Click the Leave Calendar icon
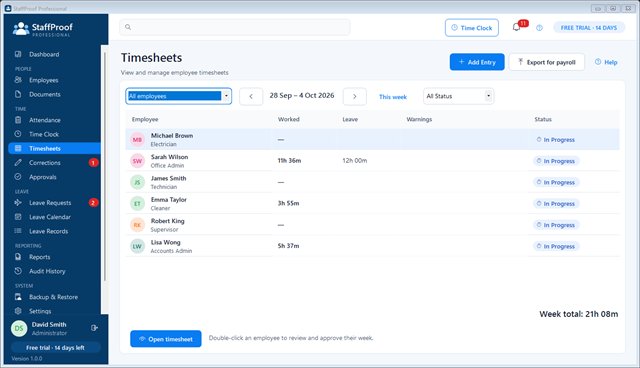Image resolution: width=640 pixels, height=368 pixels. (x=18, y=217)
